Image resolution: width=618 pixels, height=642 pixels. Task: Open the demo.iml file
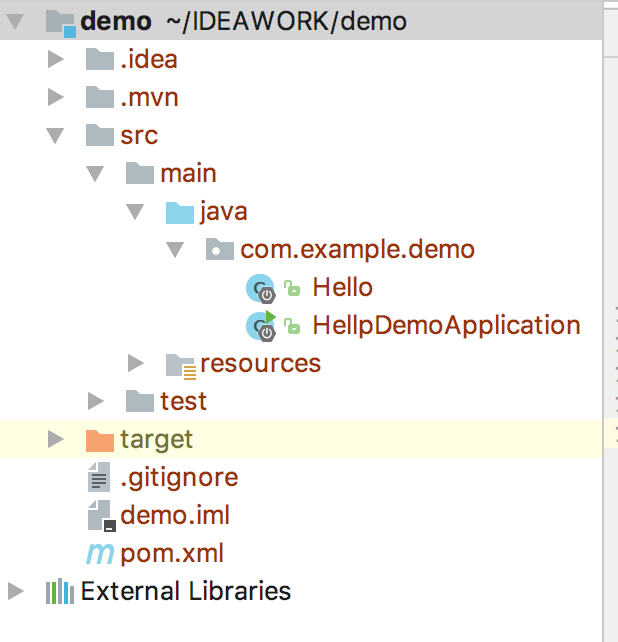point(175,515)
